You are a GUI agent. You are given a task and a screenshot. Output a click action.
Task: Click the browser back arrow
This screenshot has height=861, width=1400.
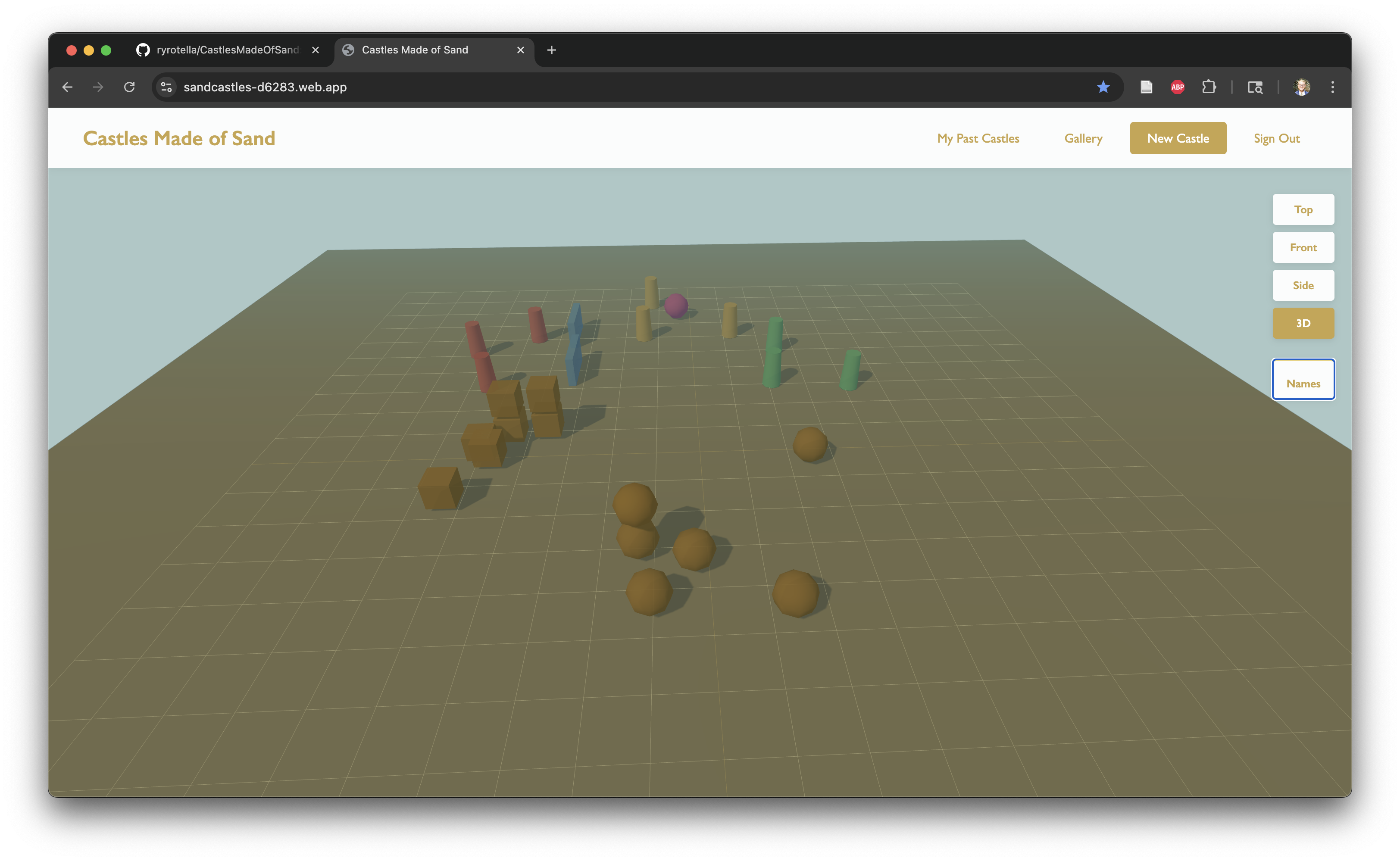click(x=67, y=87)
